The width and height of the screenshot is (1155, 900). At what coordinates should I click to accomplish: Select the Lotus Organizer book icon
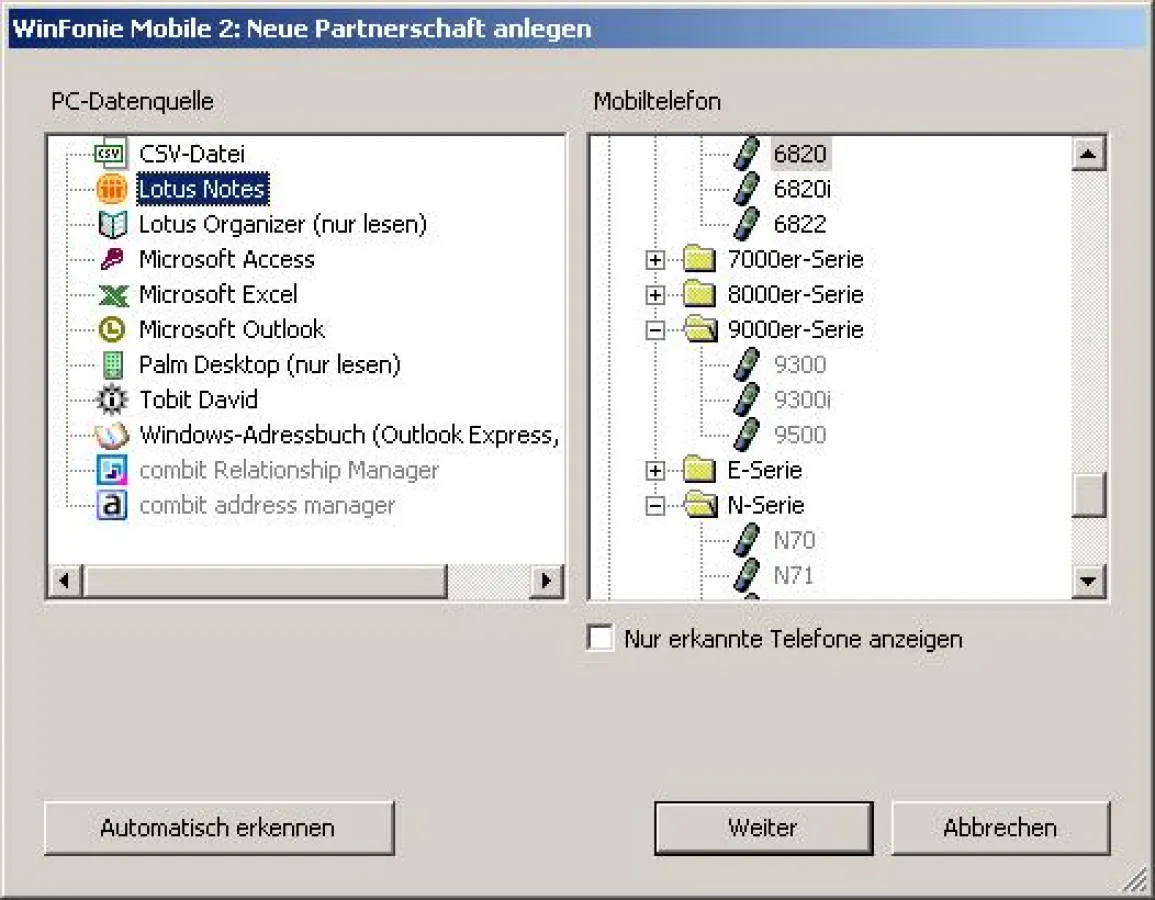point(111,224)
